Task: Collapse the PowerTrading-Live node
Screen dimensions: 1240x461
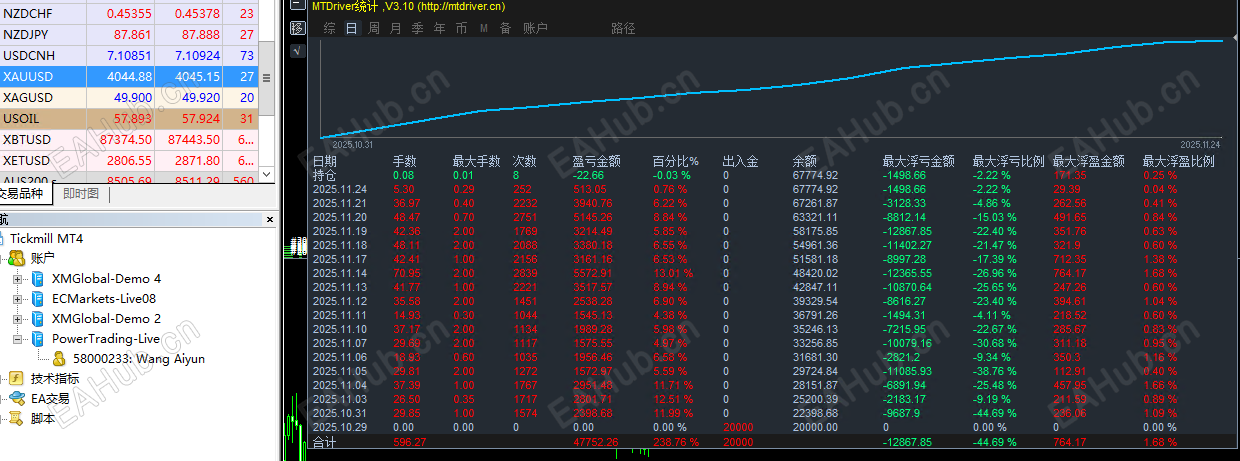Action: [17, 338]
